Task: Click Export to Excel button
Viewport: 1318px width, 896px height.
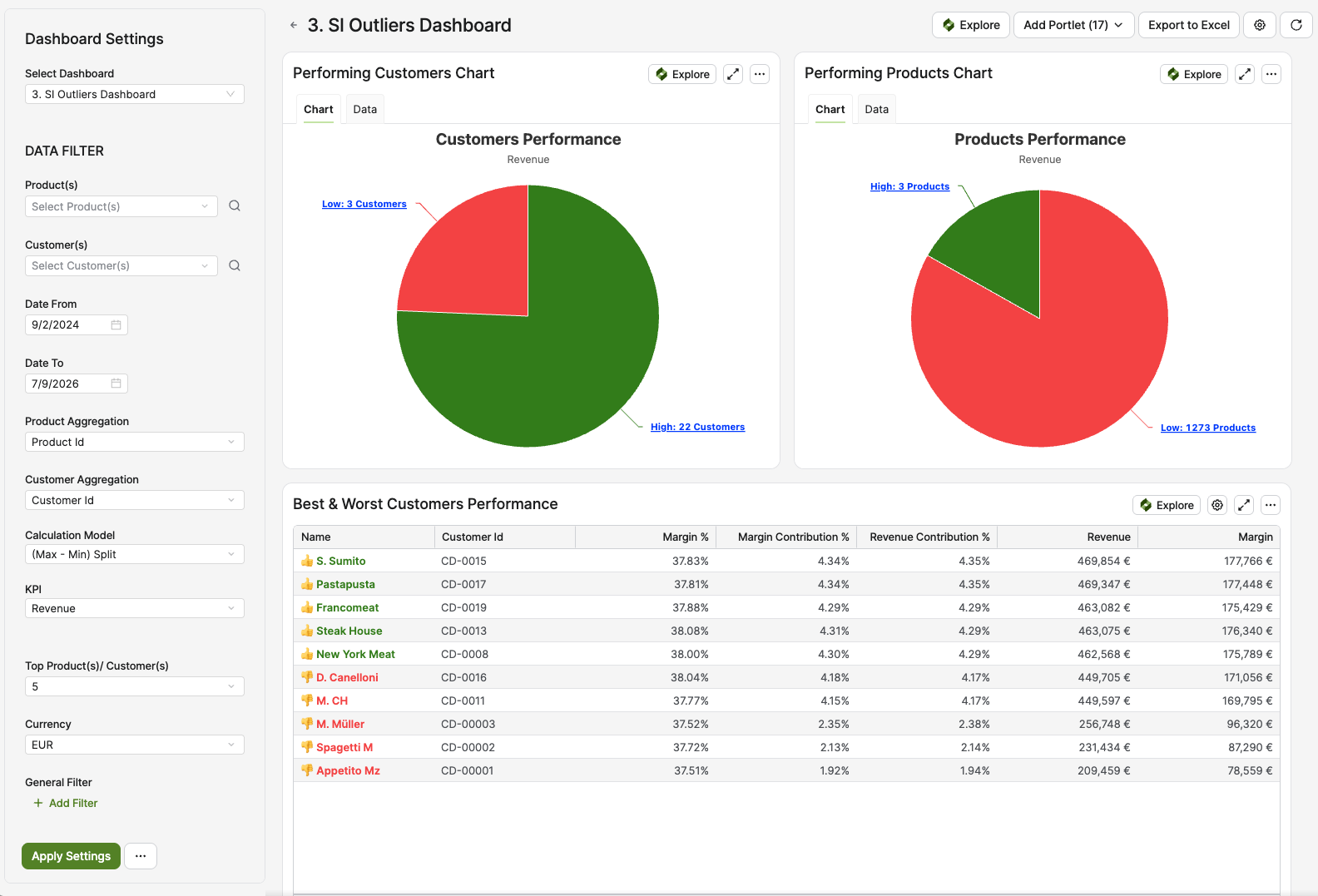Action: (1189, 25)
